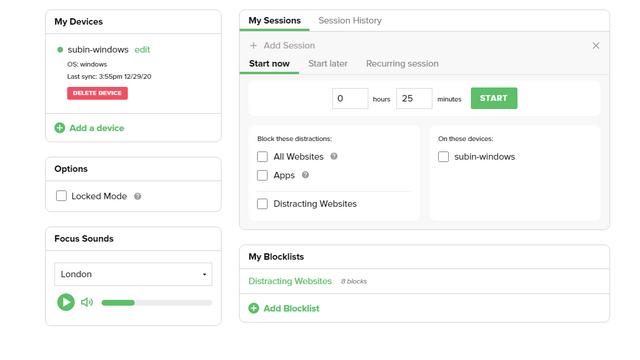Click the hours input field
640x360 pixels.
(x=350, y=98)
